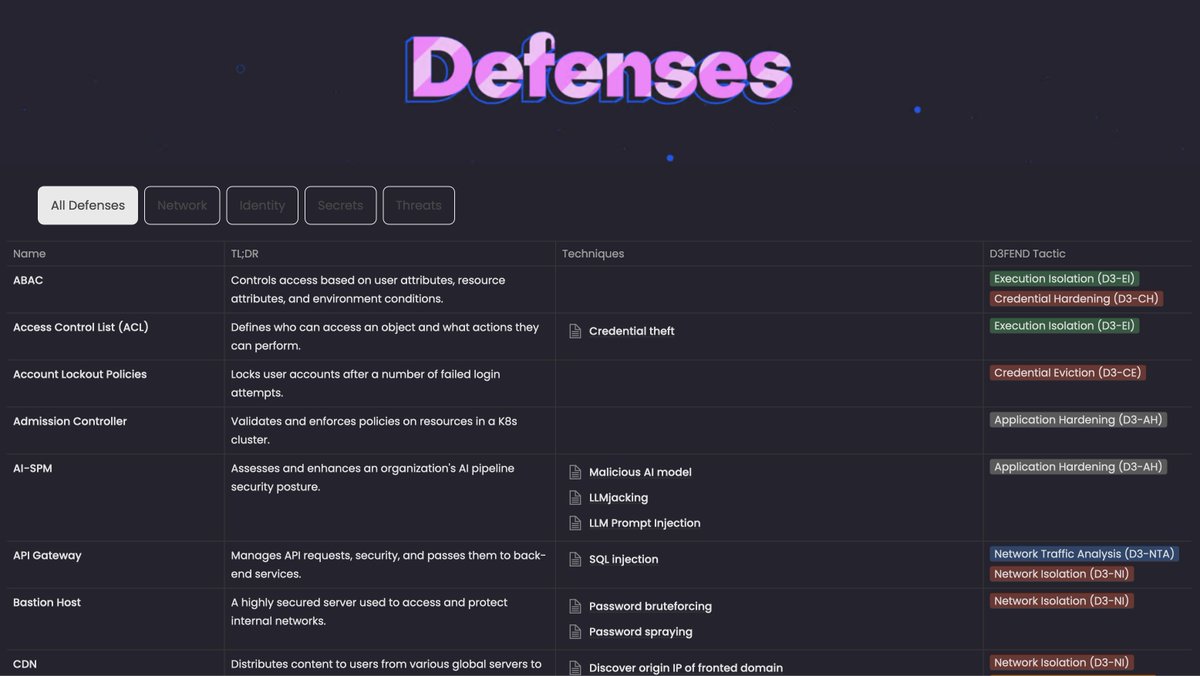Switch to the Network tab
Image resolution: width=1200 pixels, height=676 pixels.
[182, 205]
